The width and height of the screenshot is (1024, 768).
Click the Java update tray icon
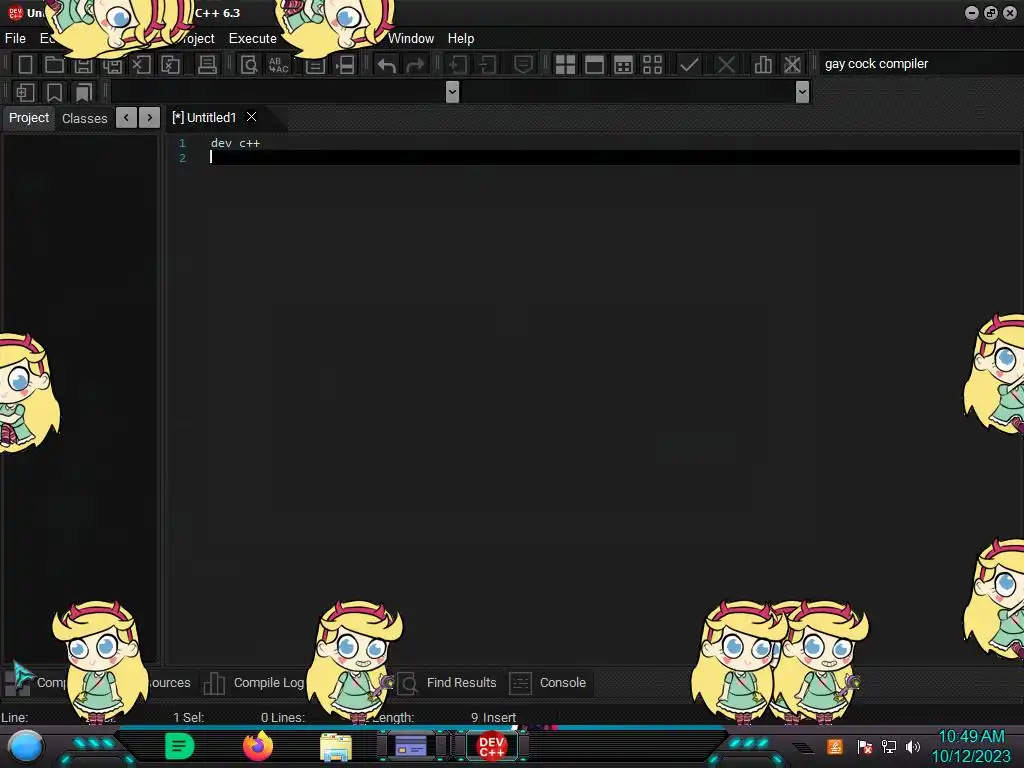(x=835, y=746)
